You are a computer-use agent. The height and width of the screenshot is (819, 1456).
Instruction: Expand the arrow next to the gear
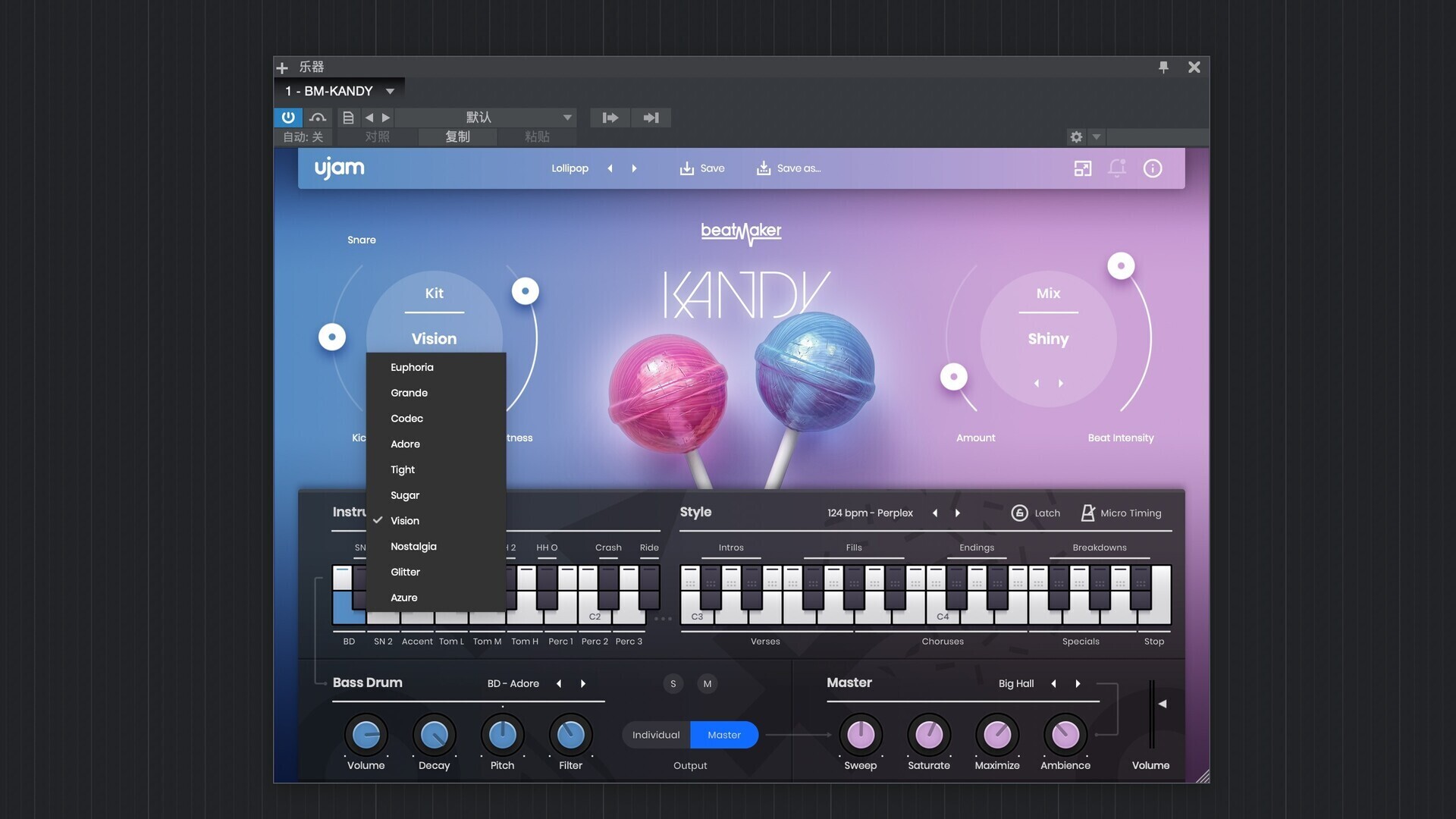[1097, 137]
